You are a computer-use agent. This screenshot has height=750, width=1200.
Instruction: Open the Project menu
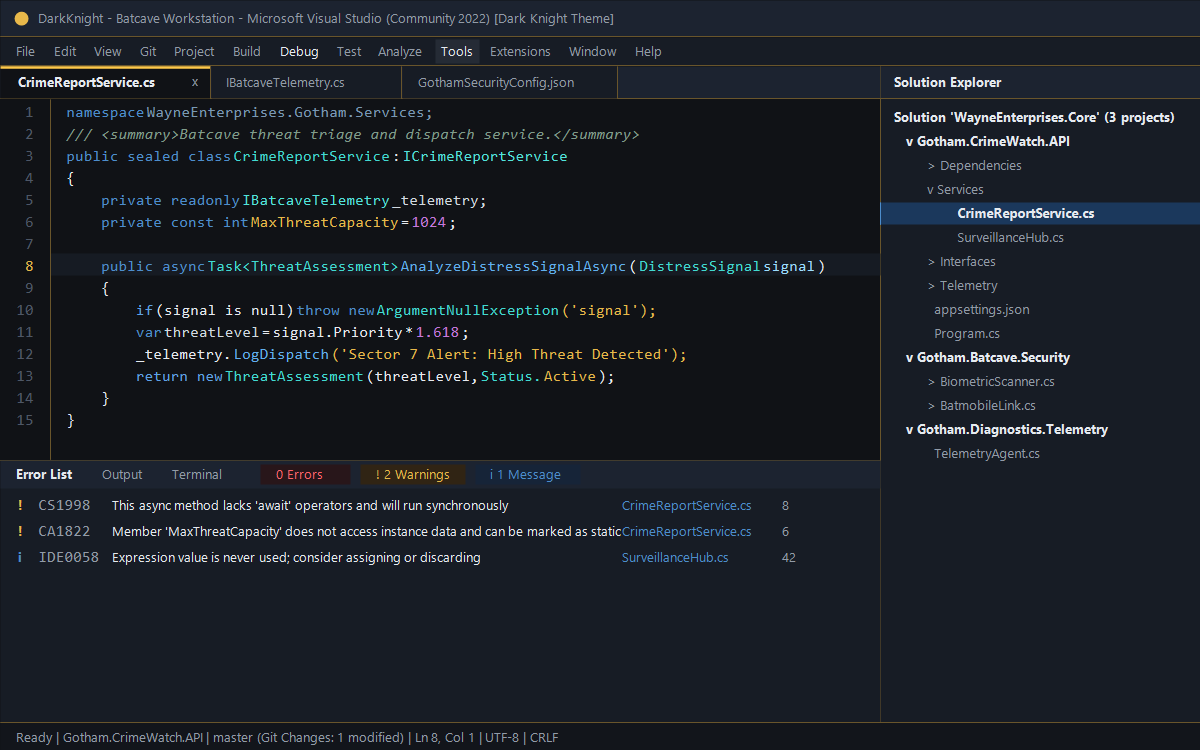[x=194, y=52]
